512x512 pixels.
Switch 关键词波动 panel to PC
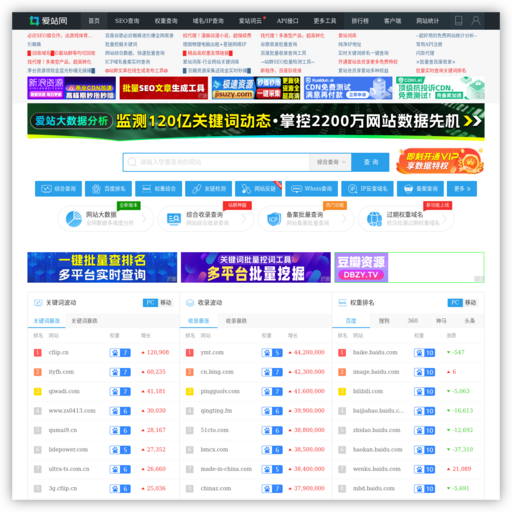[150, 303]
